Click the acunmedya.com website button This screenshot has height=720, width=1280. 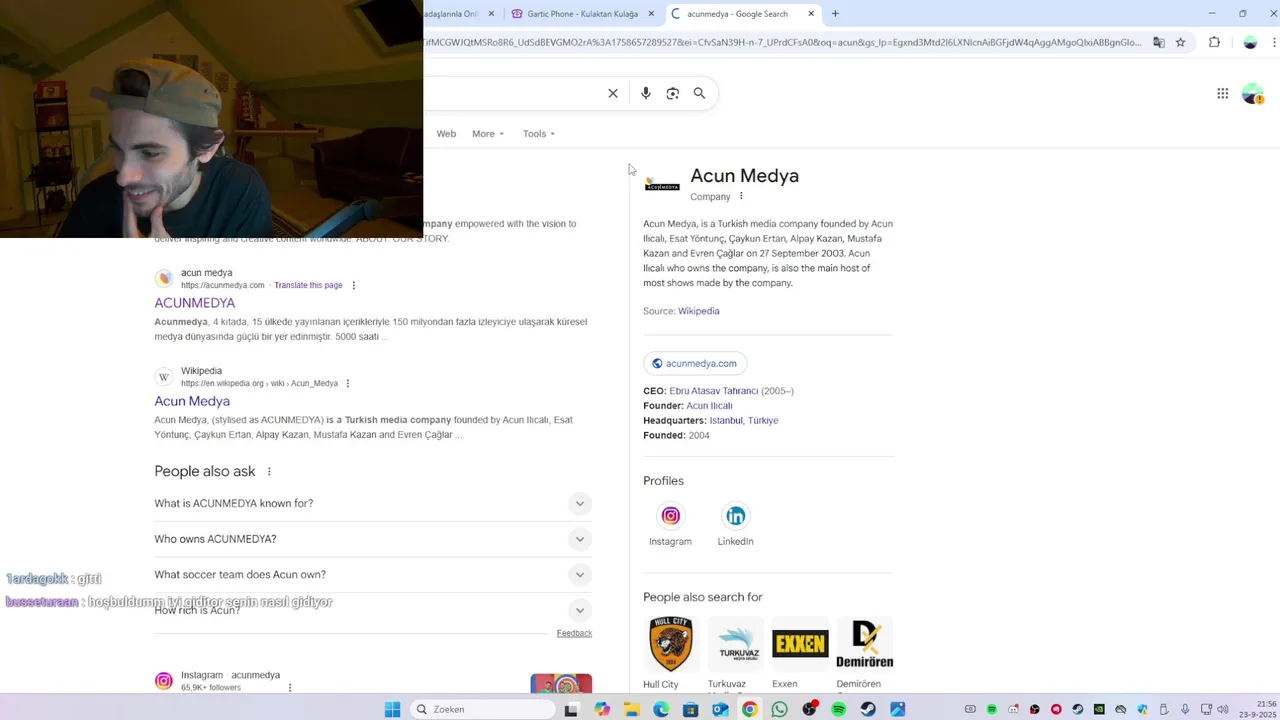click(x=695, y=363)
